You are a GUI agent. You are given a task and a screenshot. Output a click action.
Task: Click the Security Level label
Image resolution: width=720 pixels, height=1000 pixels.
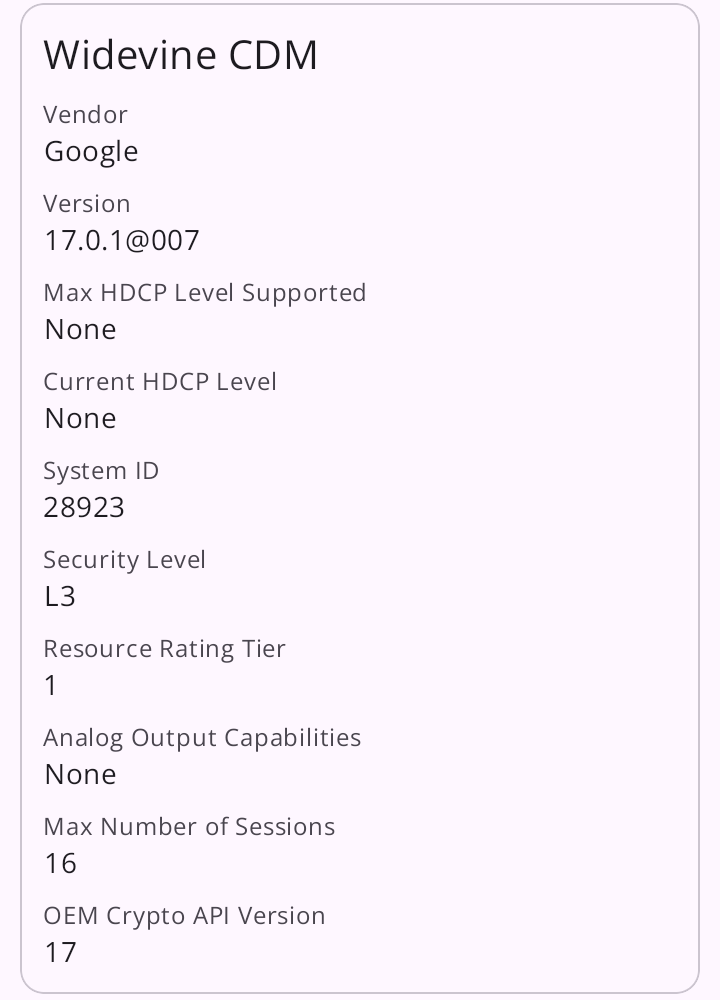pyautogui.click(x=124, y=560)
